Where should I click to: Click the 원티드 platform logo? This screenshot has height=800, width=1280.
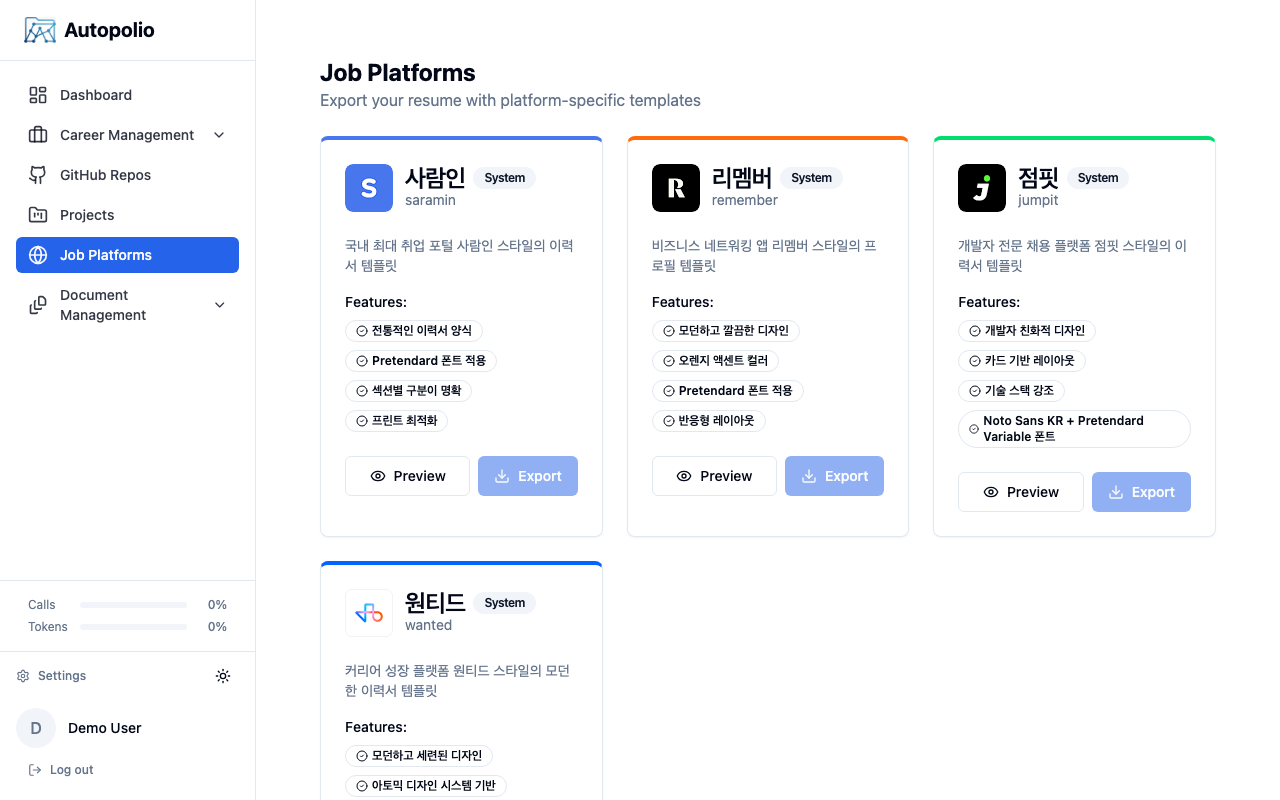point(368,613)
